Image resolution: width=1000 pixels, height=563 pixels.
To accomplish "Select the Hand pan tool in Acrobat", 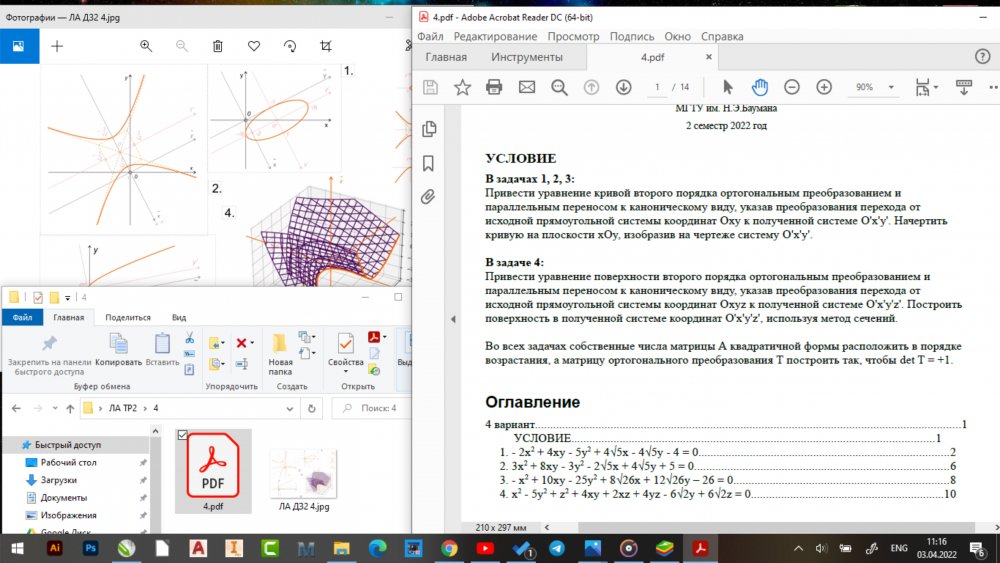I will coord(760,87).
